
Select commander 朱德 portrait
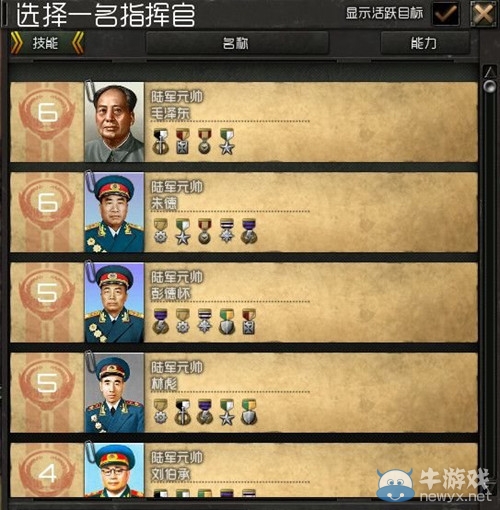[114, 212]
